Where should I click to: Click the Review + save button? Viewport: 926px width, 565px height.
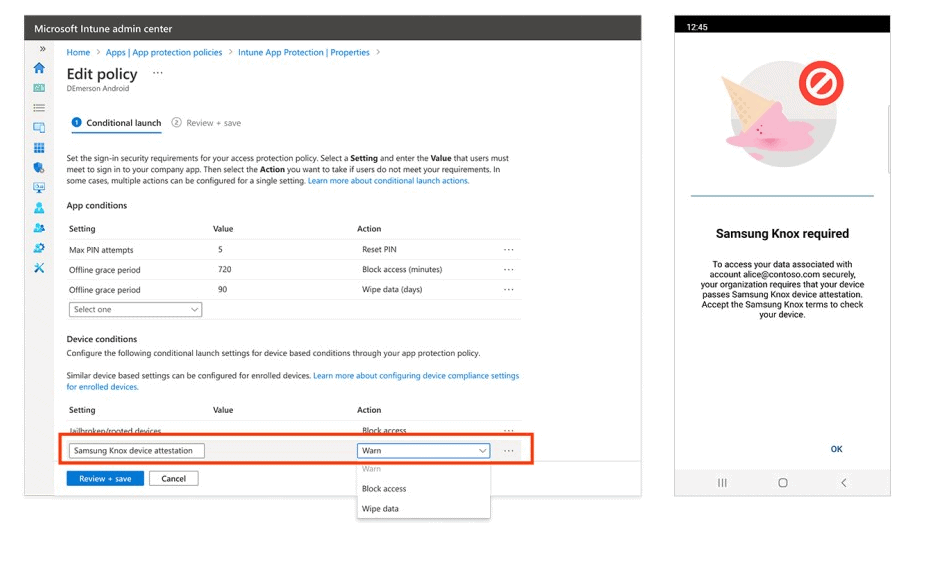click(x=105, y=479)
